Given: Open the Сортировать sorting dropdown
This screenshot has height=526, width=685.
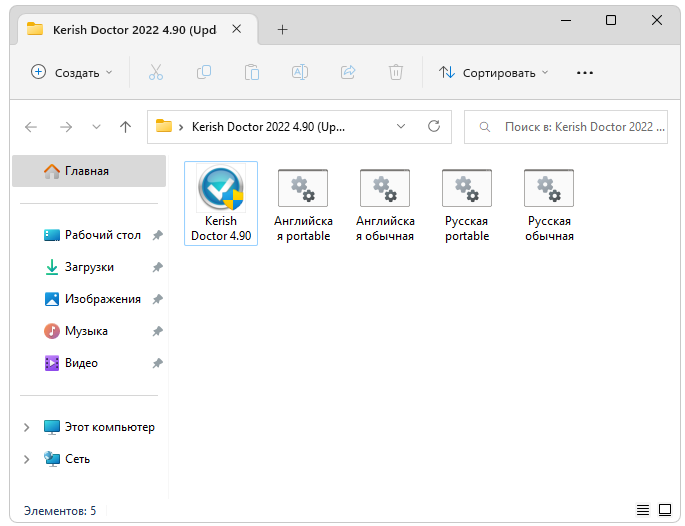Looking at the screenshot, I should (494, 72).
